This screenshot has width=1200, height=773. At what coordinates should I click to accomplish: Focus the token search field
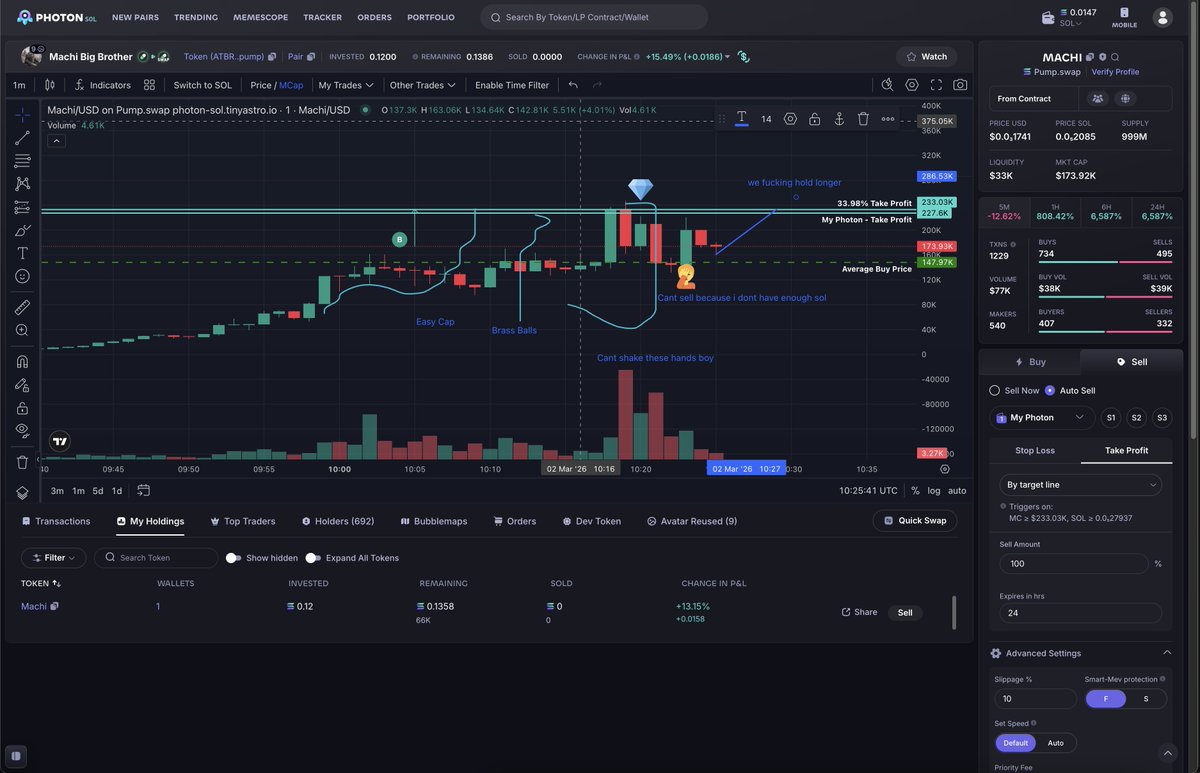point(156,558)
